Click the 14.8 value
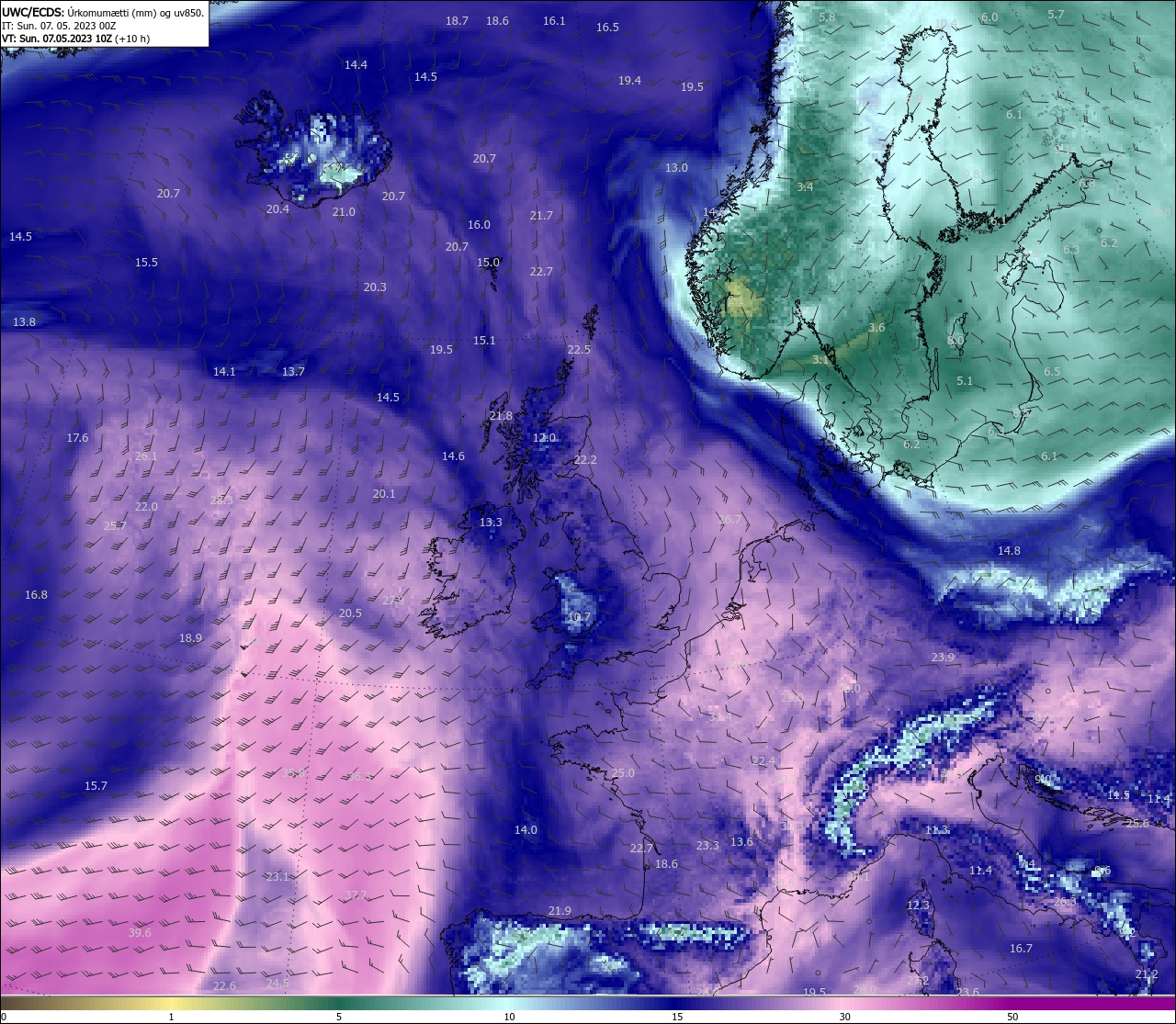The height and width of the screenshot is (1024, 1176). pyautogui.click(x=1009, y=551)
